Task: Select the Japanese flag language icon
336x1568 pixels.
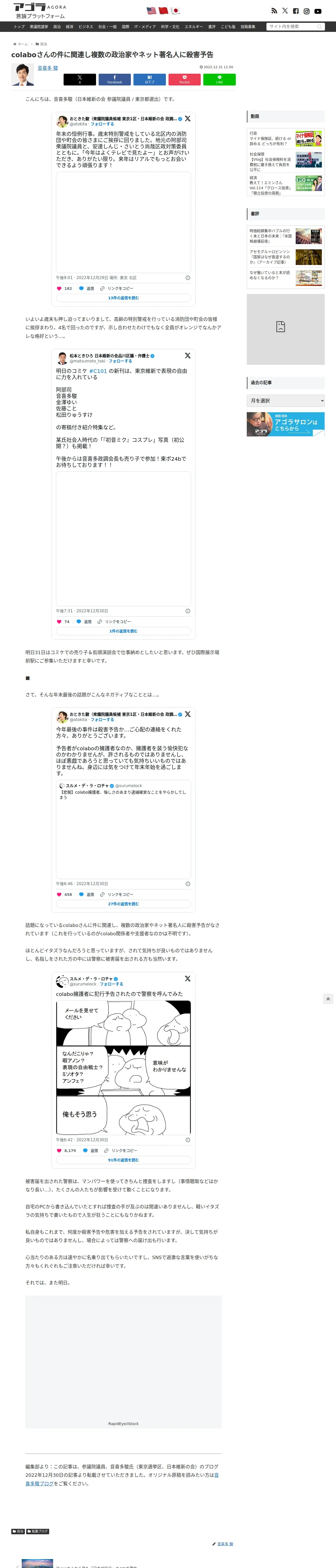Action: point(175,10)
